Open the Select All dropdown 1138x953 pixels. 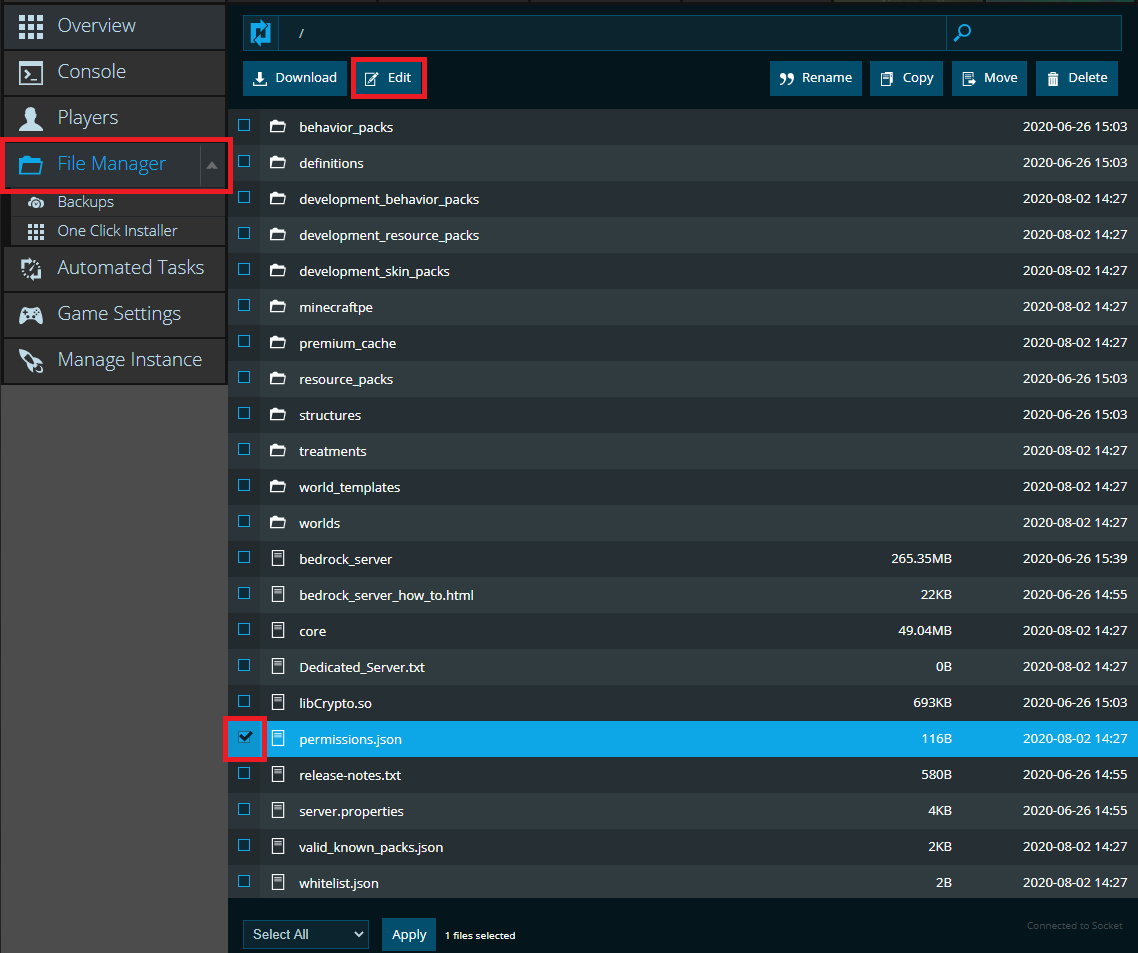pyautogui.click(x=305, y=934)
